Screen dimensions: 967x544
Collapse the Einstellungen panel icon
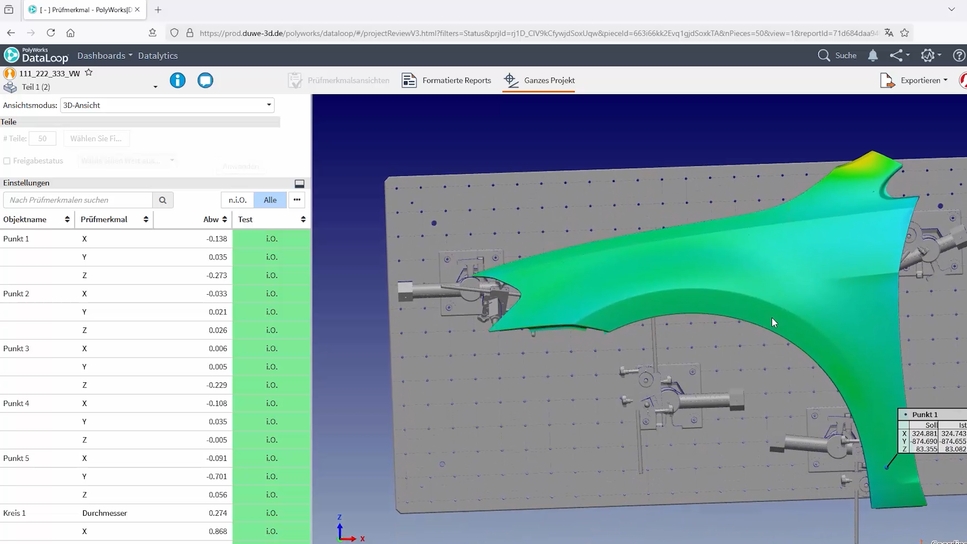tap(299, 183)
